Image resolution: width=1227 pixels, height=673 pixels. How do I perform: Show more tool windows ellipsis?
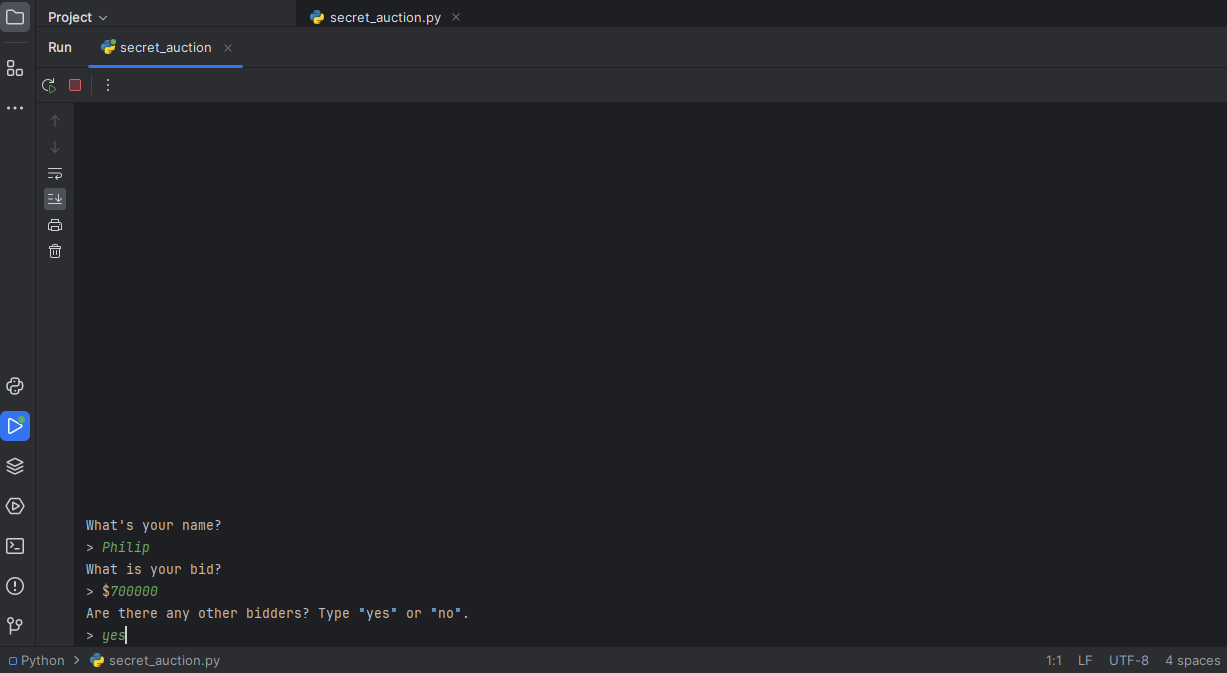(15, 108)
